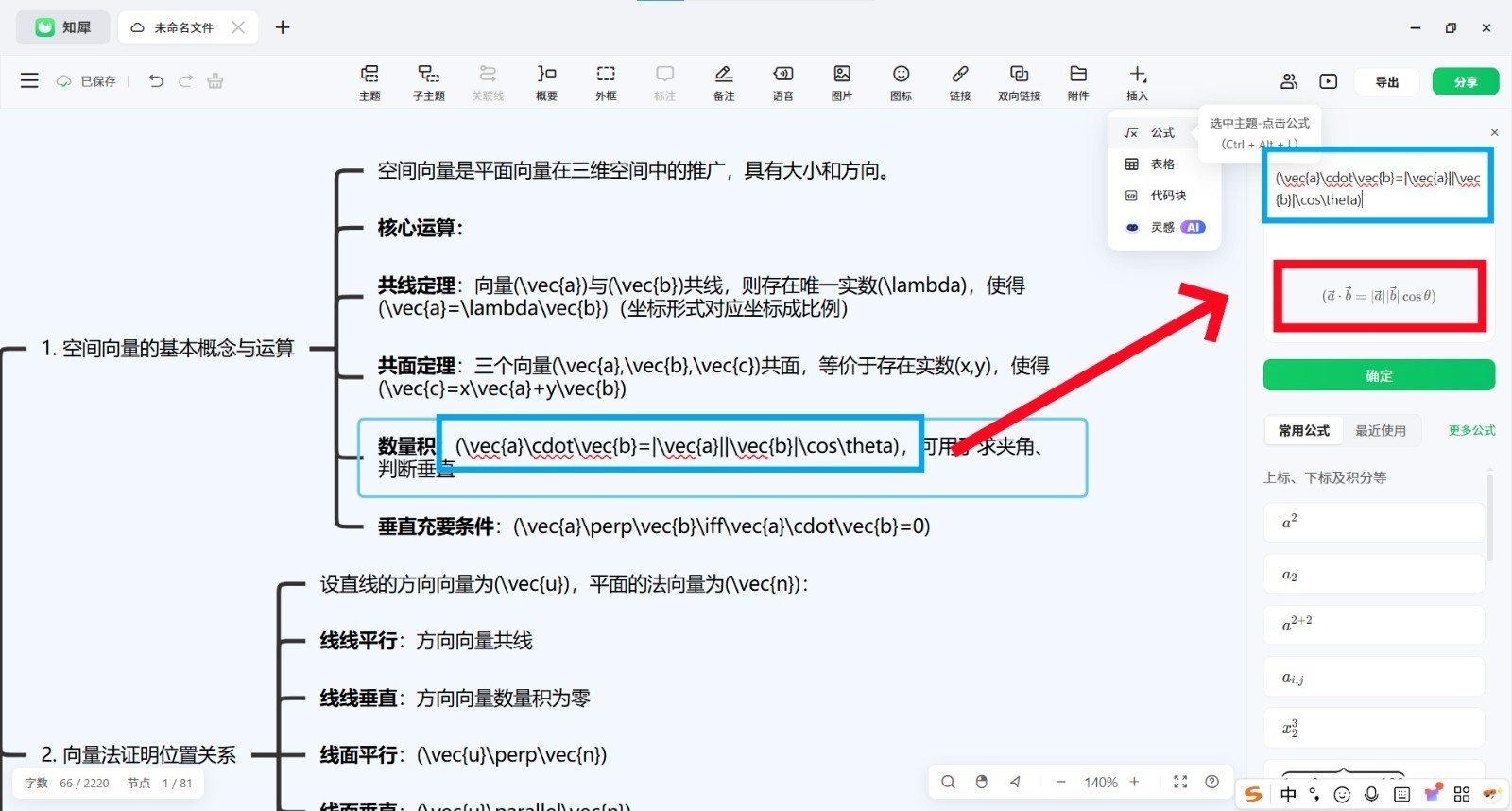The width and height of the screenshot is (1512, 811).
Task: Open the 更多公式 link
Action: [1471, 431]
